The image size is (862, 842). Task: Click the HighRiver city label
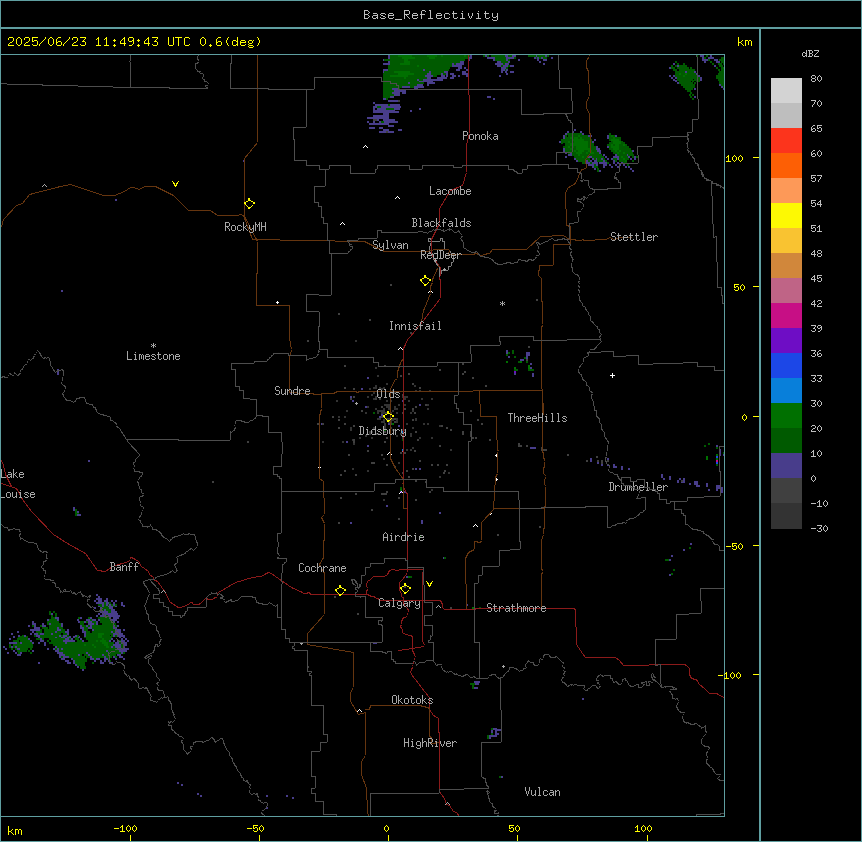coord(430,743)
